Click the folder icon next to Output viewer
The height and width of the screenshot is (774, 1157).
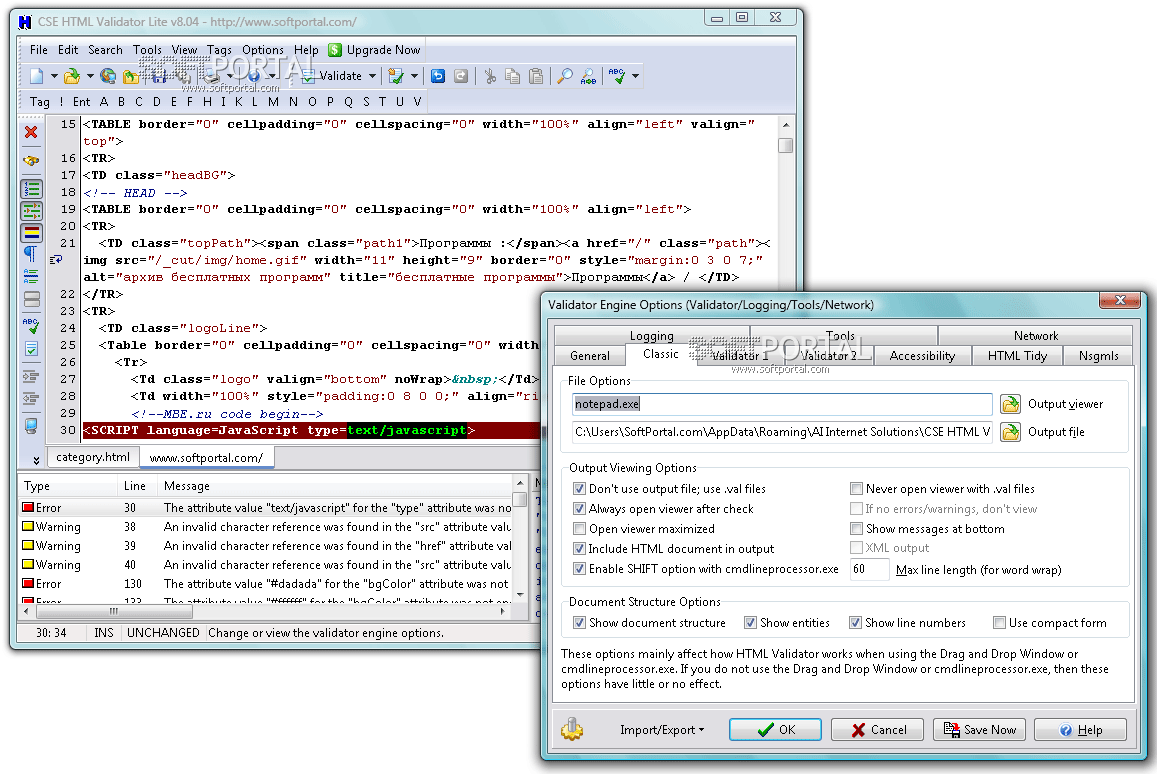click(x=1010, y=404)
